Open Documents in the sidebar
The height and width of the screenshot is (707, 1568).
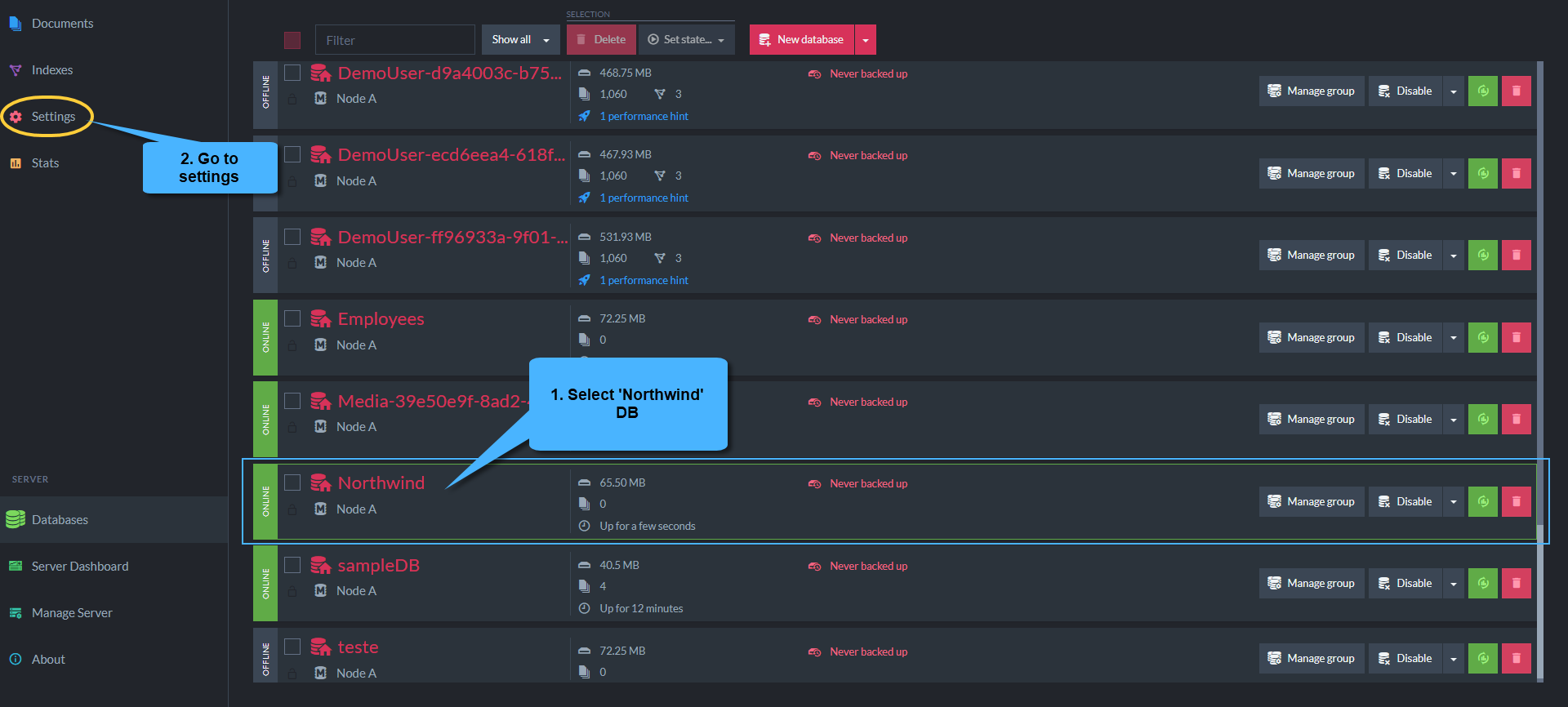pos(62,24)
